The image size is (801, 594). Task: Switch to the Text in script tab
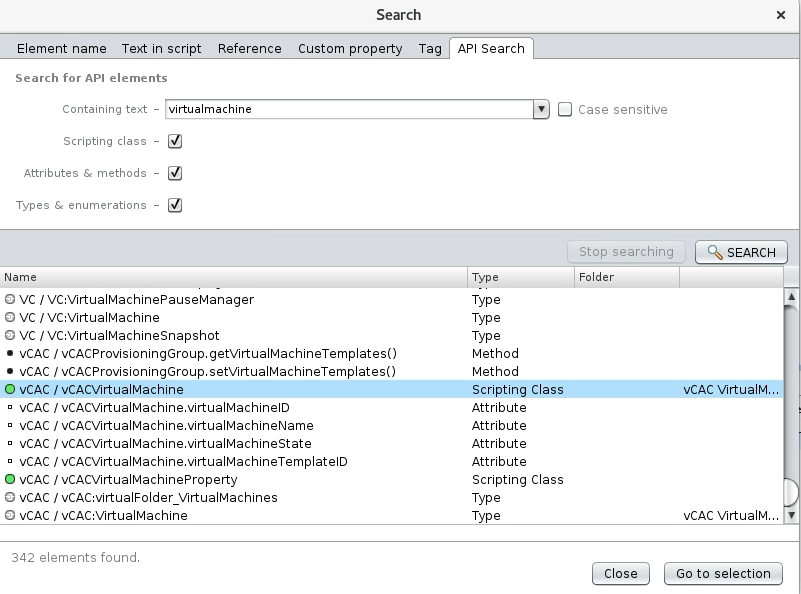pos(161,49)
